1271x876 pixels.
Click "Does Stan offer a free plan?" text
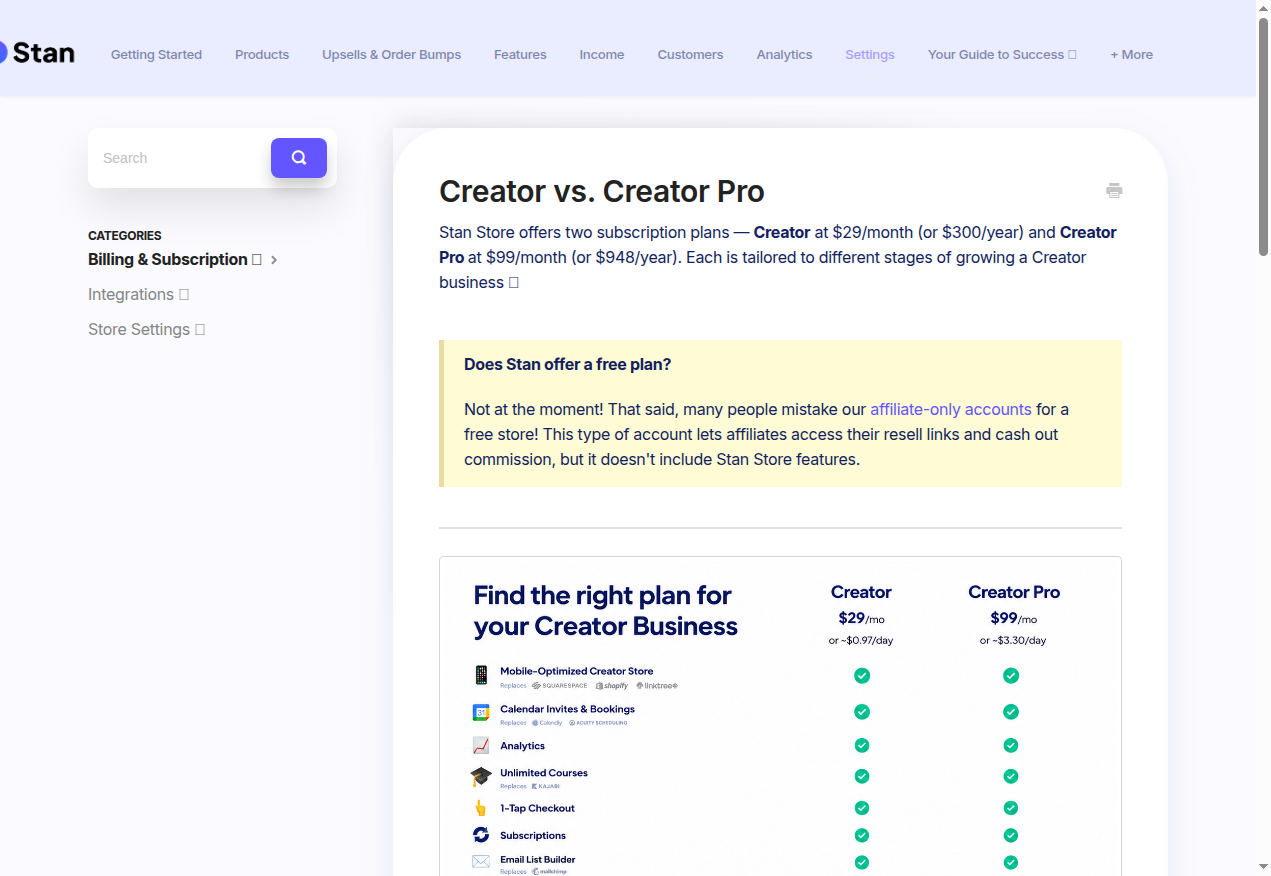click(567, 364)
